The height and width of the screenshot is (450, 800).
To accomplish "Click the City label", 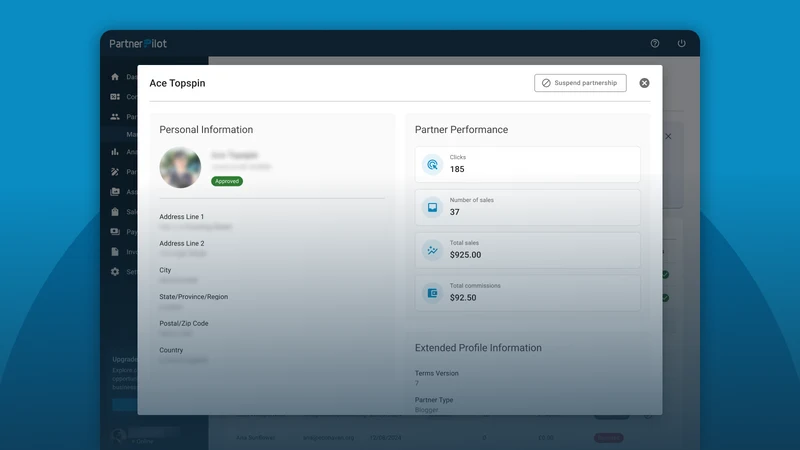I will tap(165, 270).
